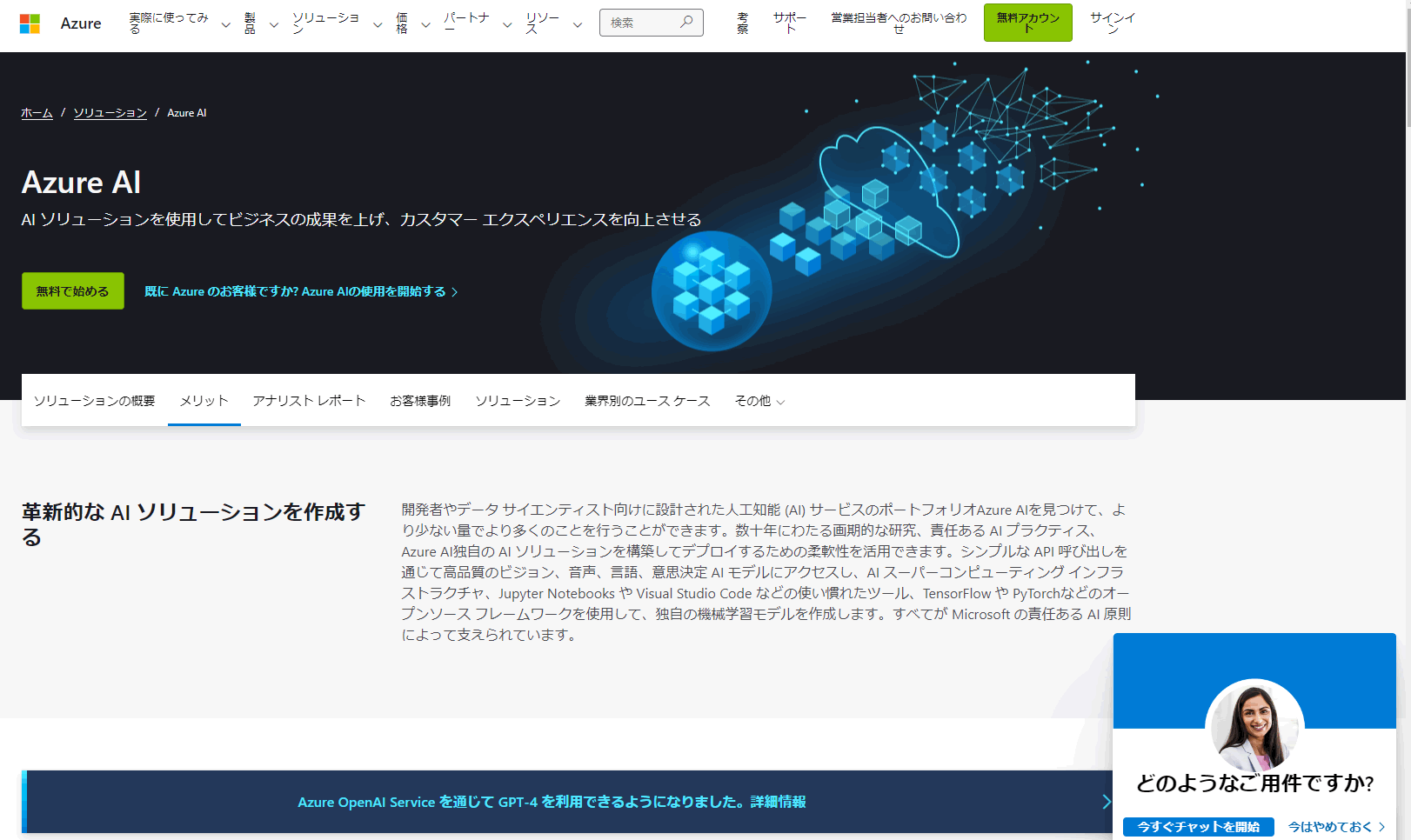Viewport: 1411px width, 840px height.
Task: Click the Microsoft logo icon
Action: coord(30,23)
